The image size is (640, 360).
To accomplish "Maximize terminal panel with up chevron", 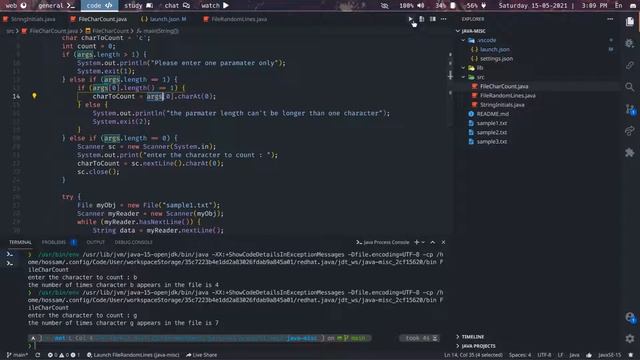I will coord(433,242).
